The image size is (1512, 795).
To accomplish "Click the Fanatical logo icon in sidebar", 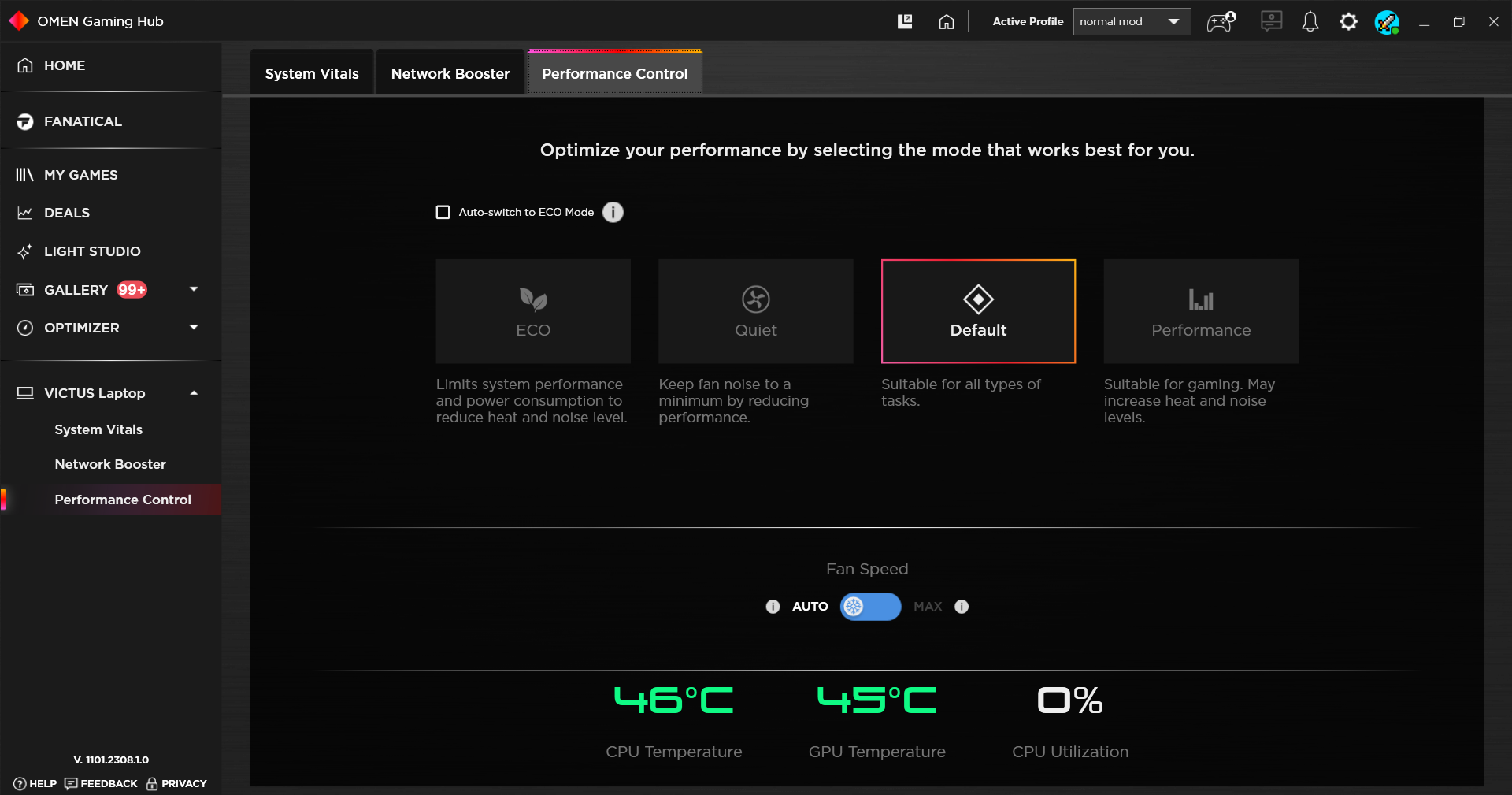I will point(25,121).
